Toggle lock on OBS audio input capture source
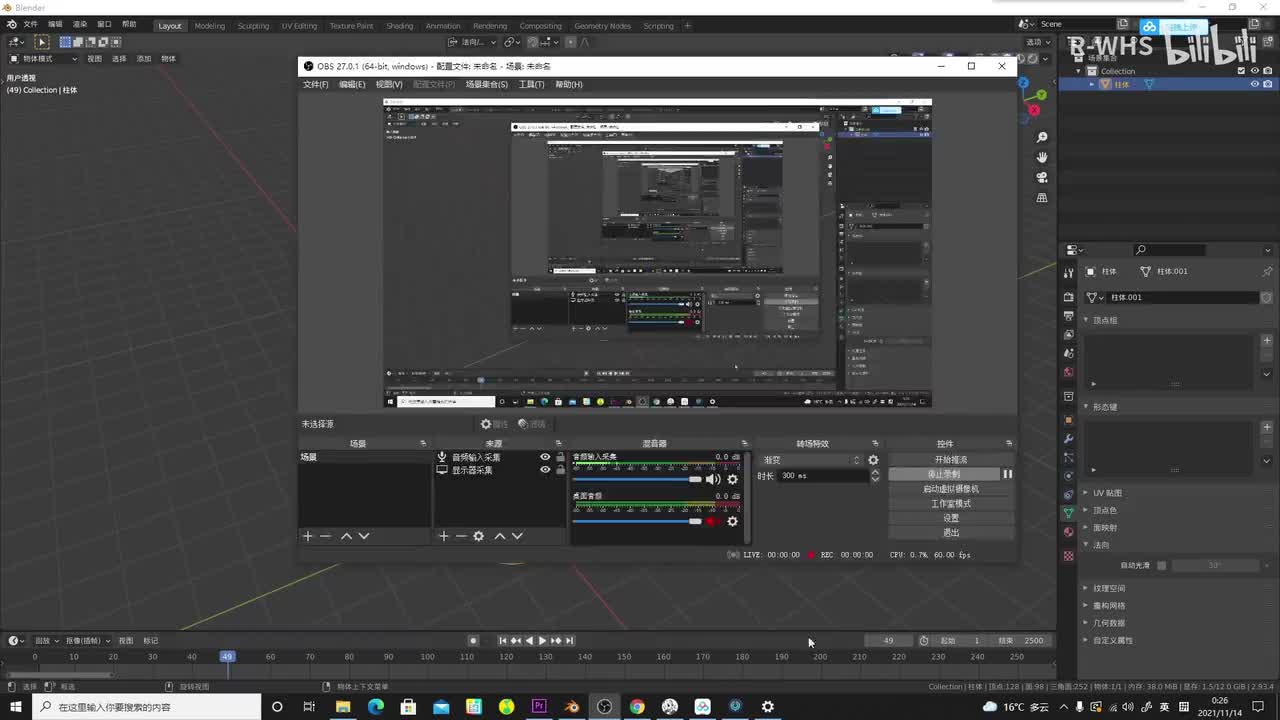The image size is (1280, 720). tap(560, 457)
